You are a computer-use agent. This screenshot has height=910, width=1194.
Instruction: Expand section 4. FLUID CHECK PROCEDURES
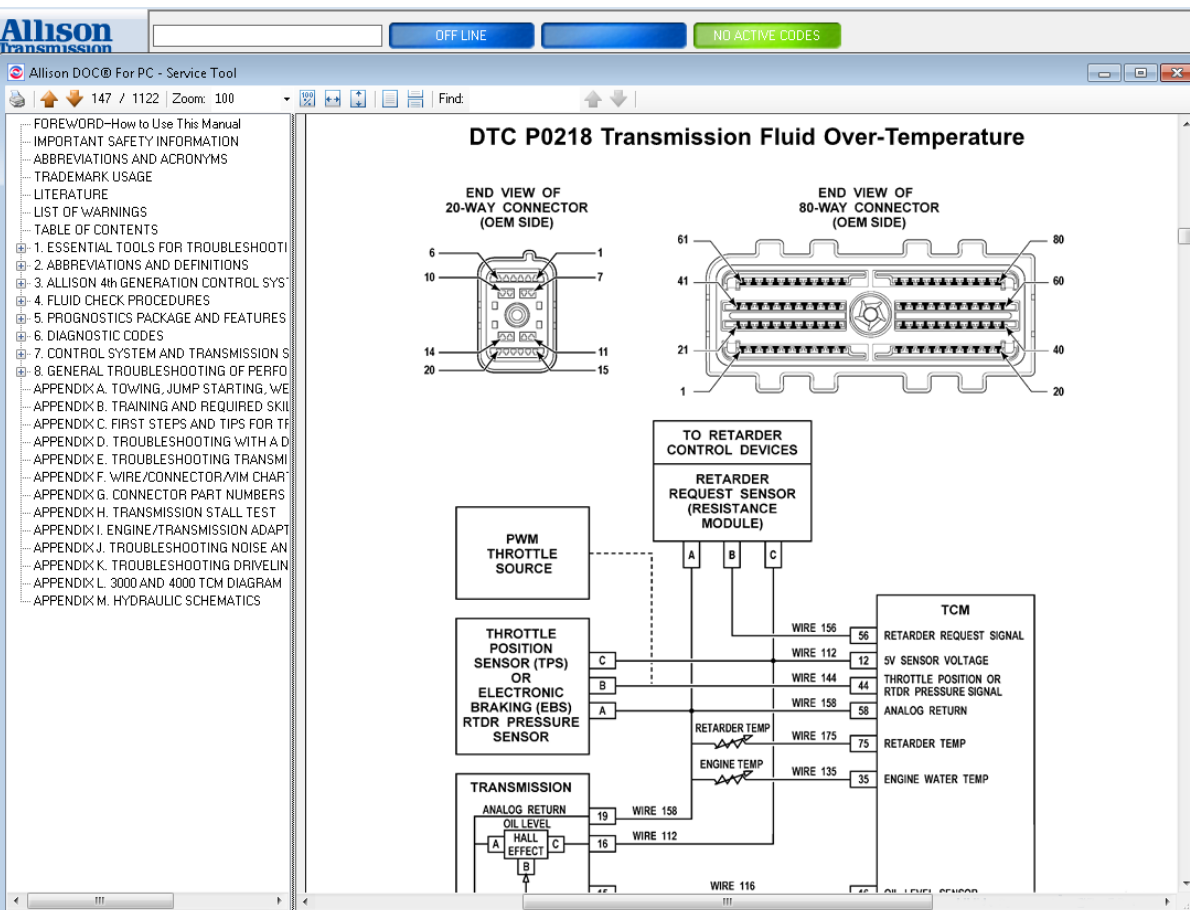coord(23,300)
